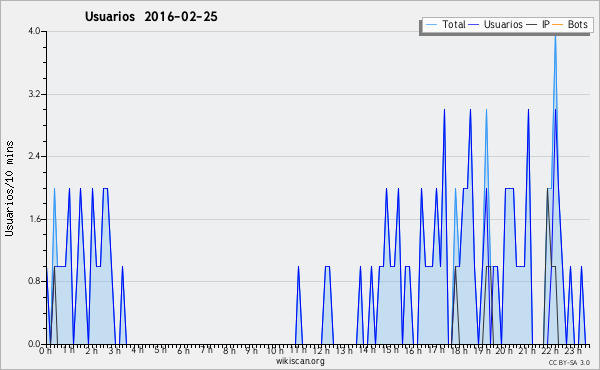The image size is (600, 370).
Task: Click the 12 h x-axis label
Action: click(x=321, y=350)
